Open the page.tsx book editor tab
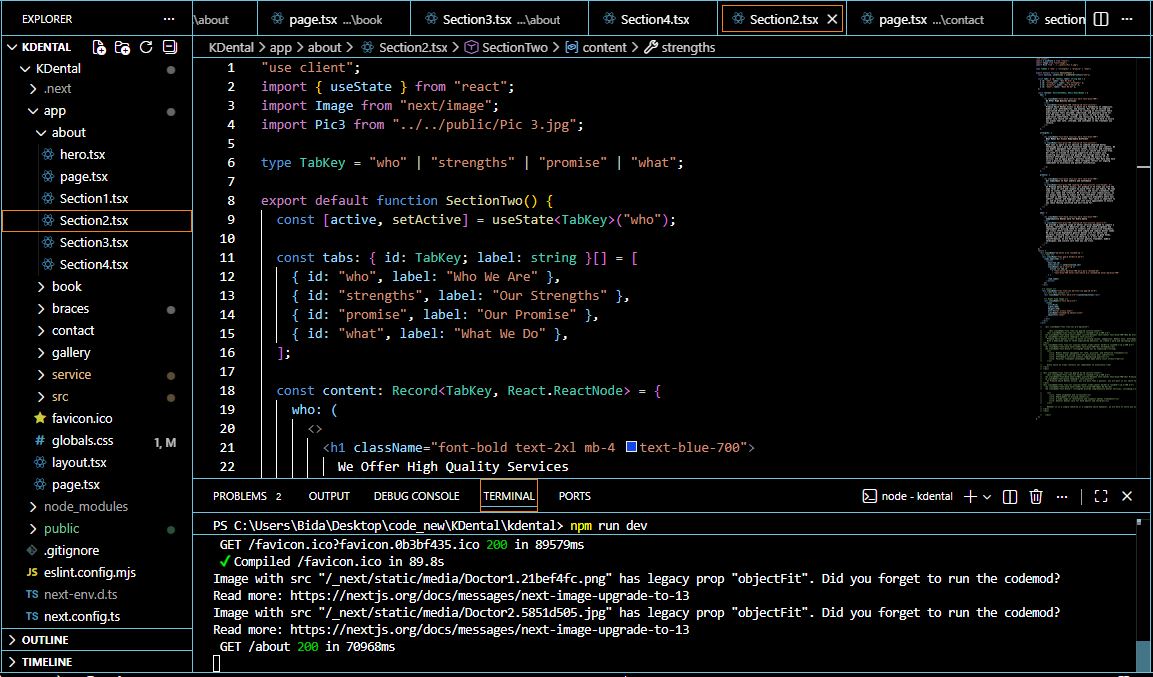 335,20
